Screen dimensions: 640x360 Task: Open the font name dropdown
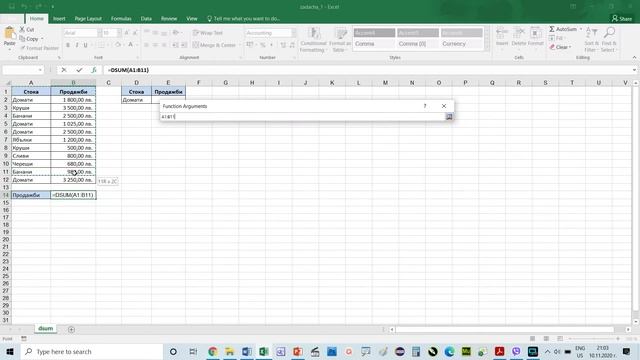point(99,33)
